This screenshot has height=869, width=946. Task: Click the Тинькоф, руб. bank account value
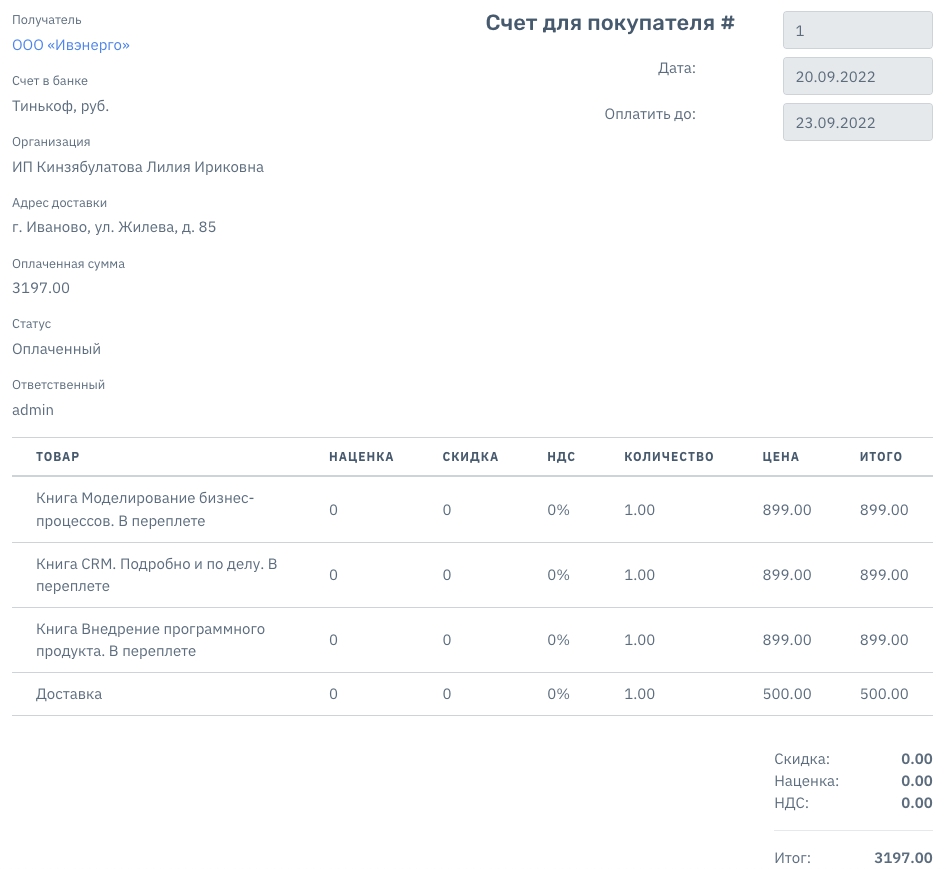(60, 106)
